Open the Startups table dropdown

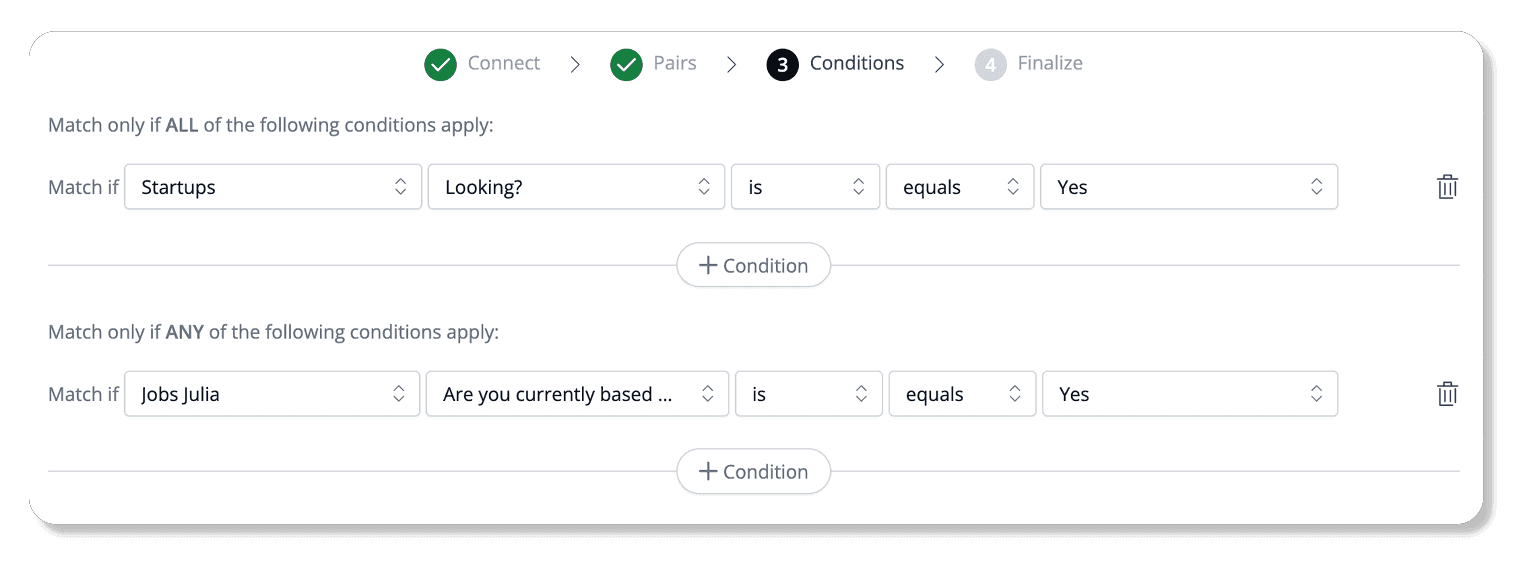273,187
